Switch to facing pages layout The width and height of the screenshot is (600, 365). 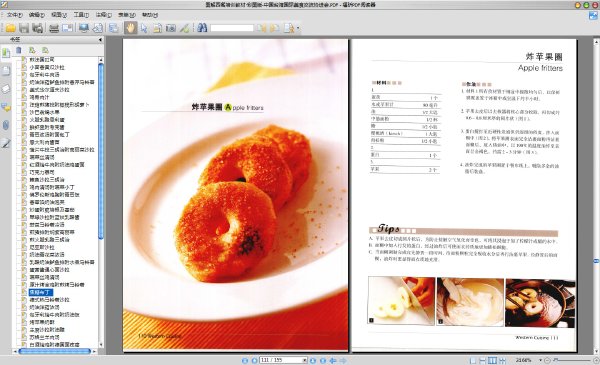coord(493,360)
